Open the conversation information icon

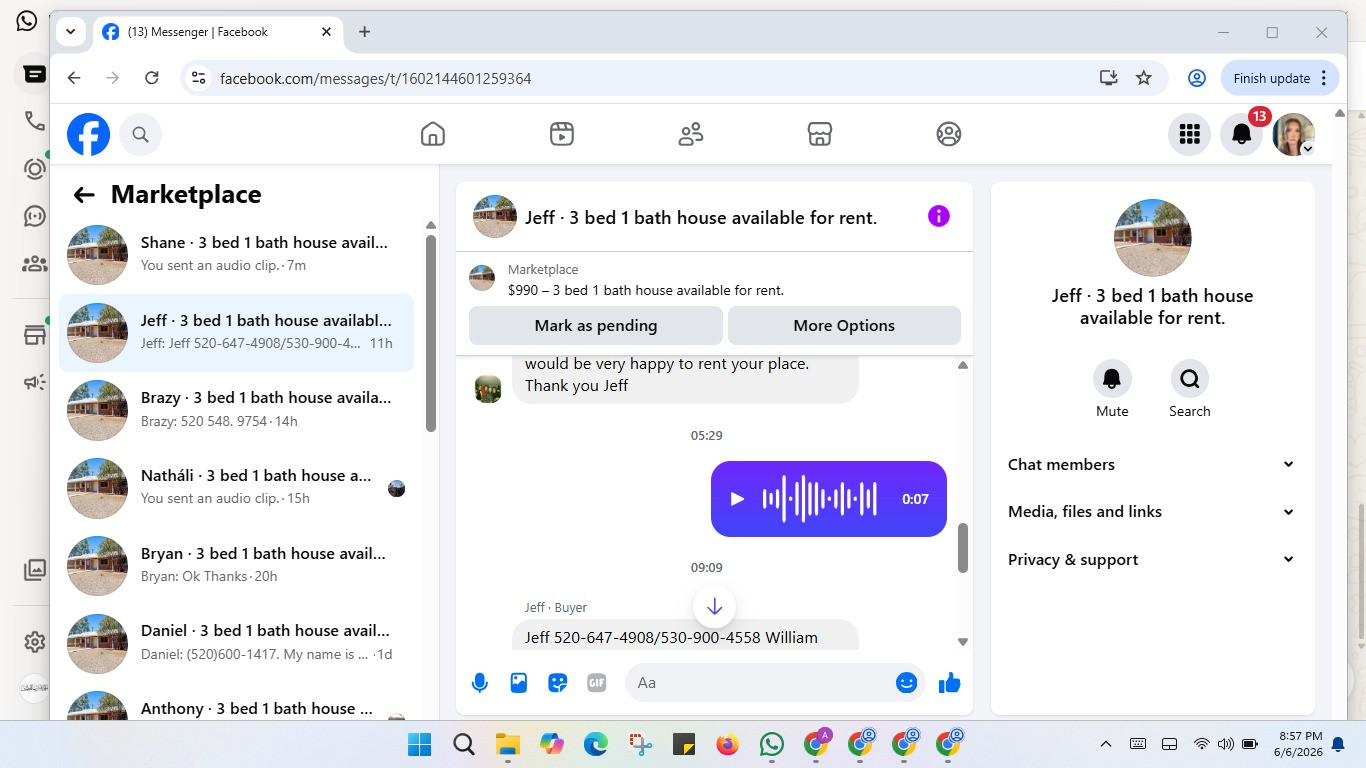click(x=938, y=216)
